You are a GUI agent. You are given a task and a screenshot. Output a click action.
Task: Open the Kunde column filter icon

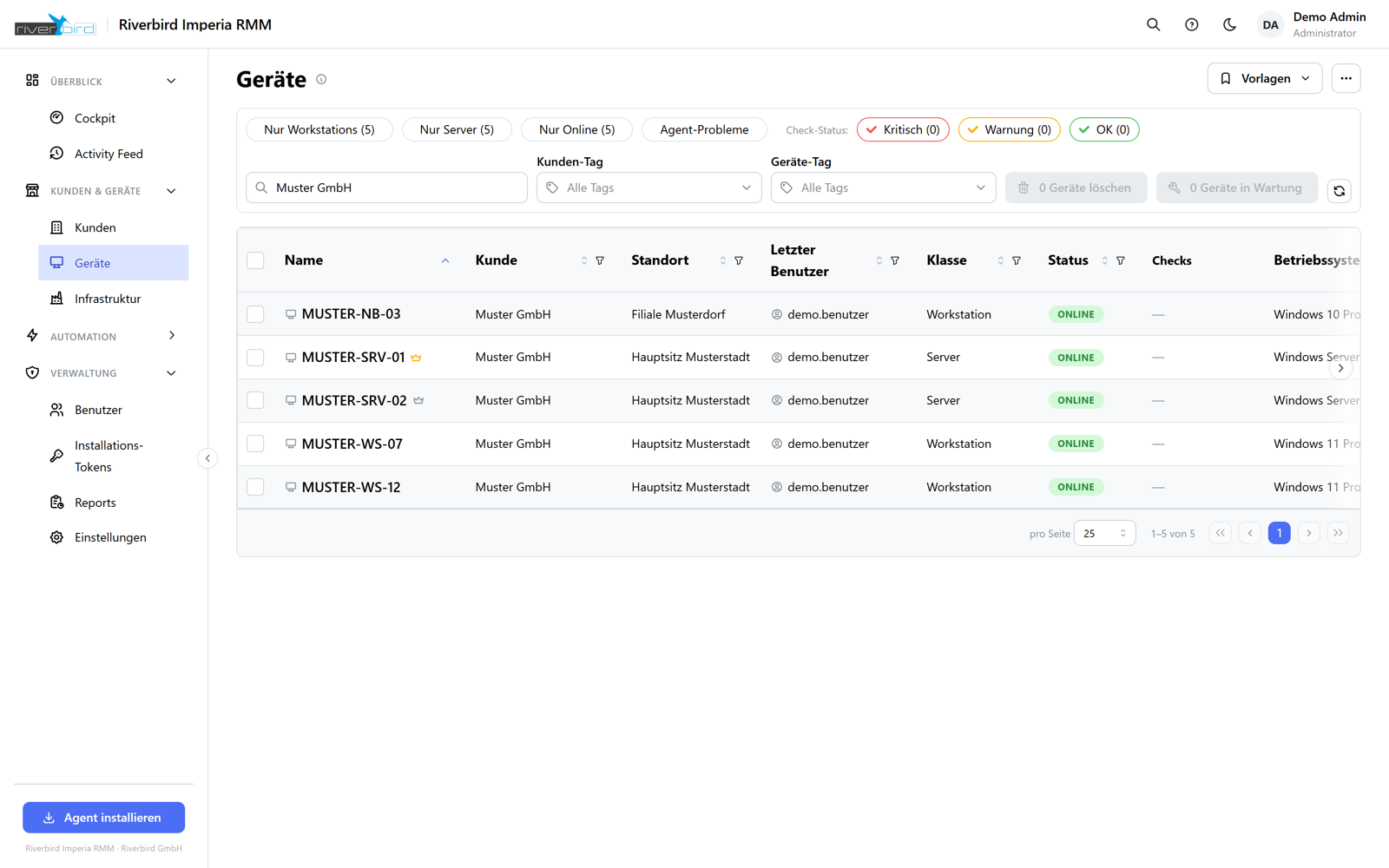(x=600, y=260)
